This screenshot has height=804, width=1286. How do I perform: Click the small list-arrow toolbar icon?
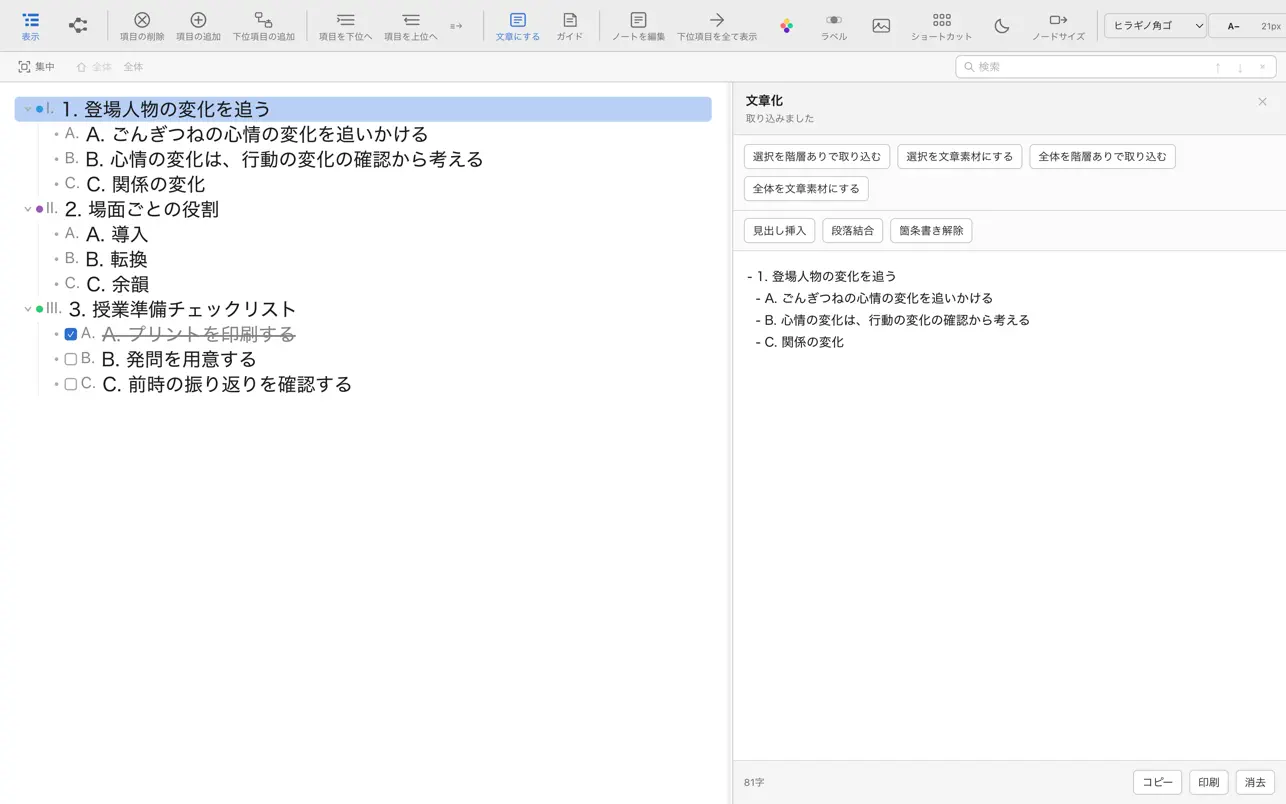[456, 26]
